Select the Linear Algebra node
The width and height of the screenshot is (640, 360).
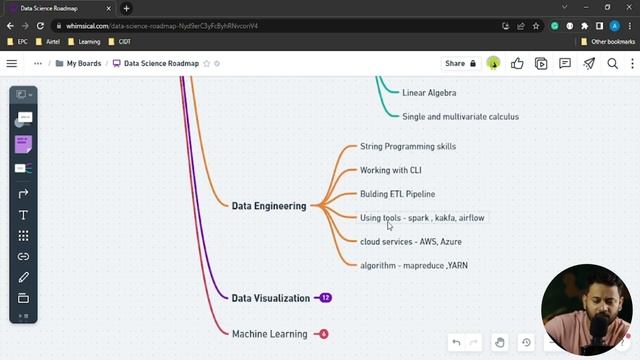[429, 93]
